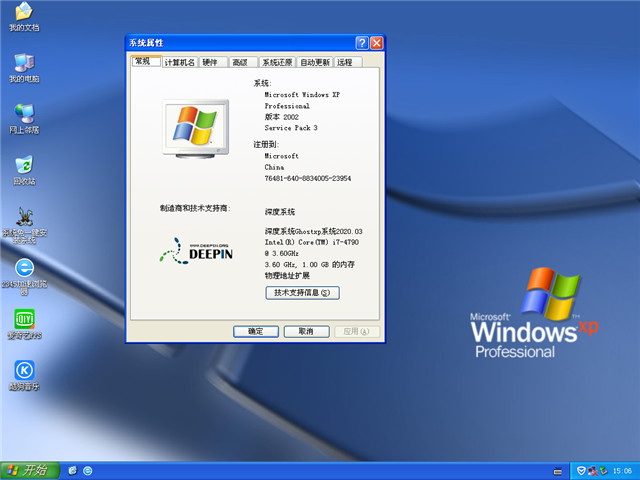Click the '3.60 GHz, 1.00 GB' memory text

[x=310, y=264]
